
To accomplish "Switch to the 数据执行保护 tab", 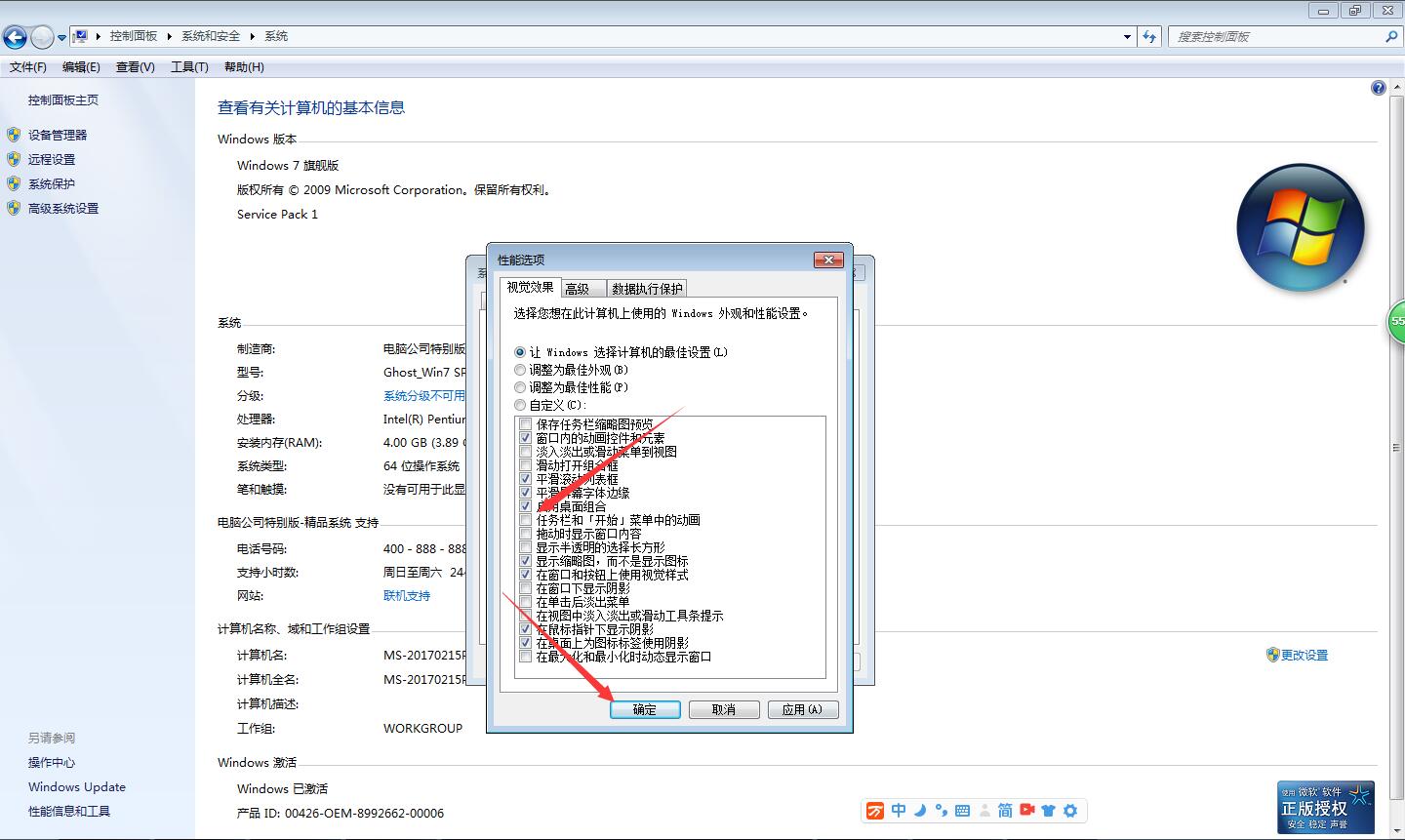I will (x=647, y=289).
